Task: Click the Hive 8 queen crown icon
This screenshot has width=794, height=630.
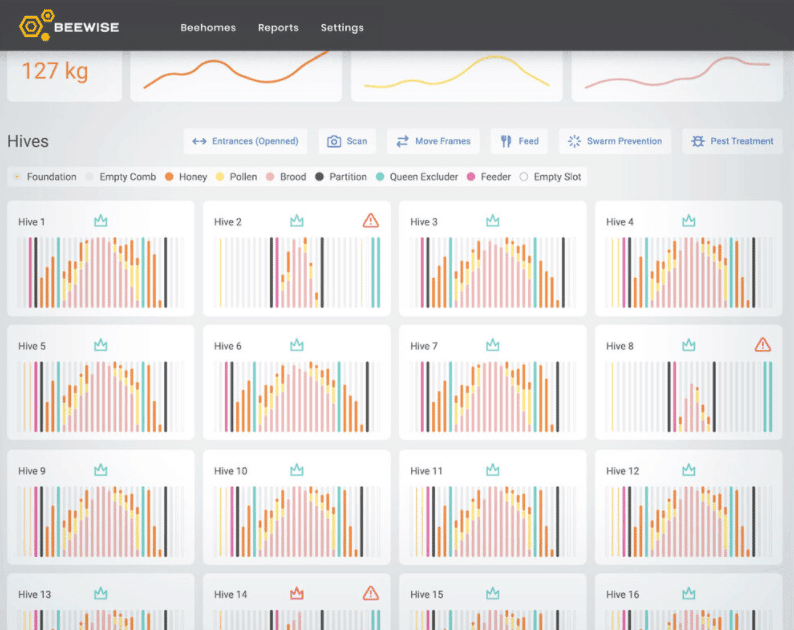Action: (x=689, y=345)
